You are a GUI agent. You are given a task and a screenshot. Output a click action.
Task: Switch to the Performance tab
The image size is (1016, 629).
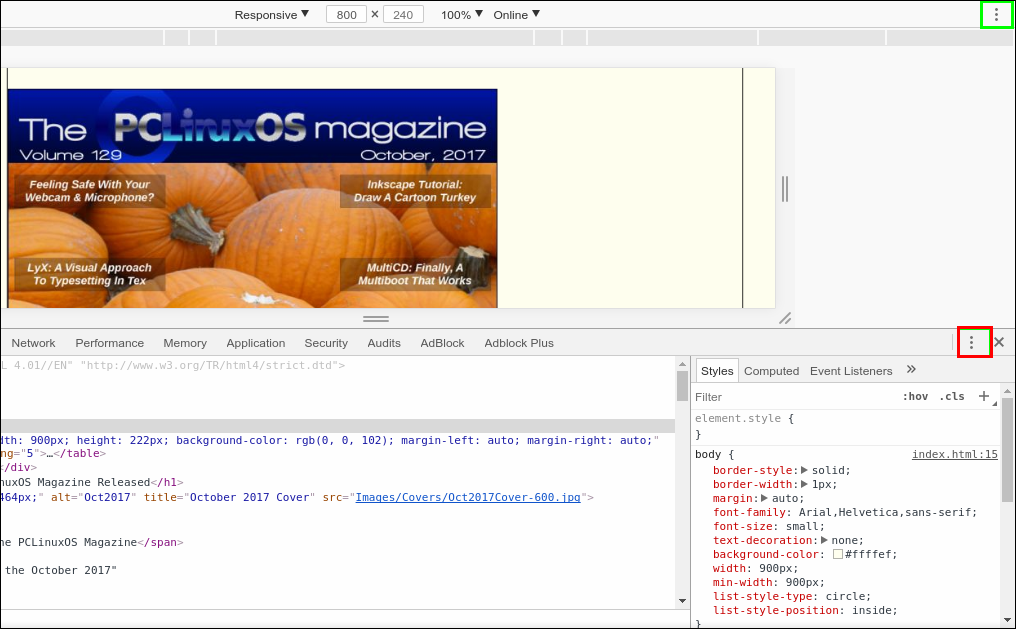pyautogui.click(x=110, y=343)
